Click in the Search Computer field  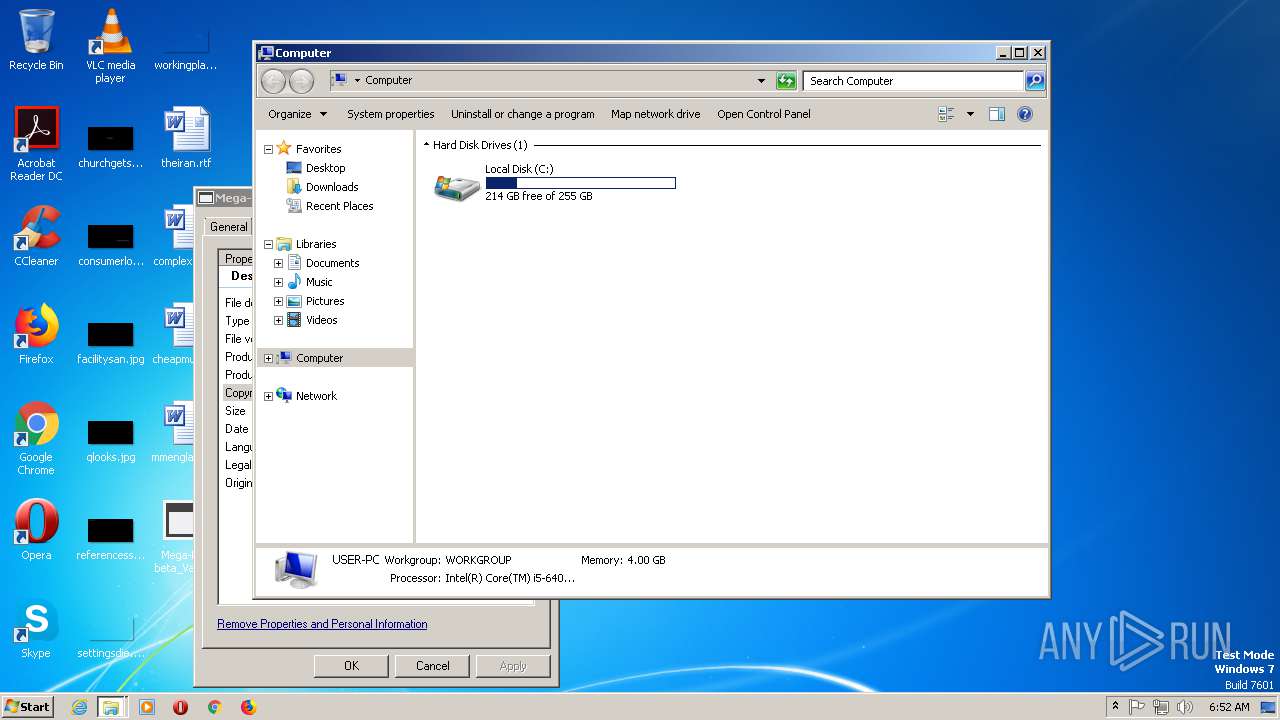tap(914, 81)
